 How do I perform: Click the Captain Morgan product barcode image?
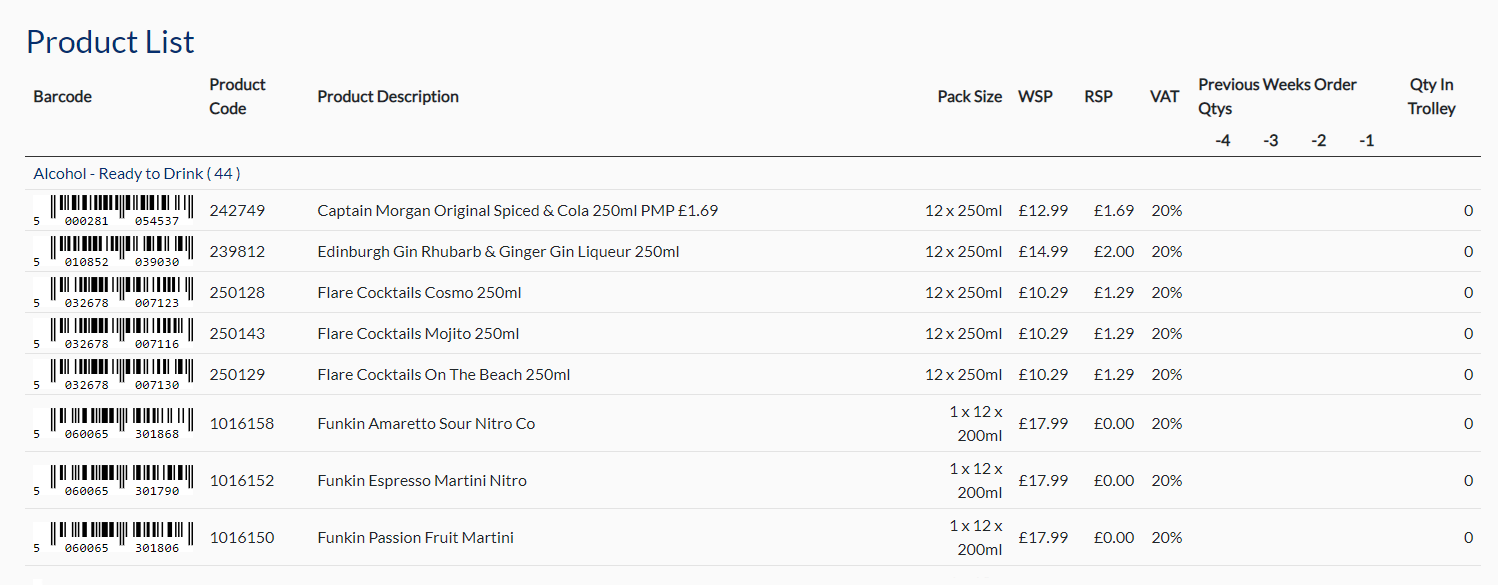[114, 211]
